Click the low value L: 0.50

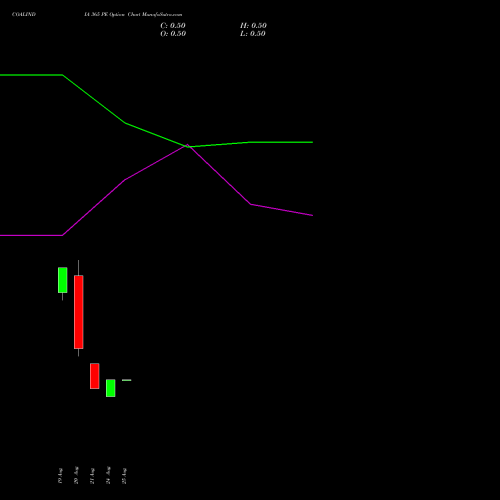click(x=253, y=34)
